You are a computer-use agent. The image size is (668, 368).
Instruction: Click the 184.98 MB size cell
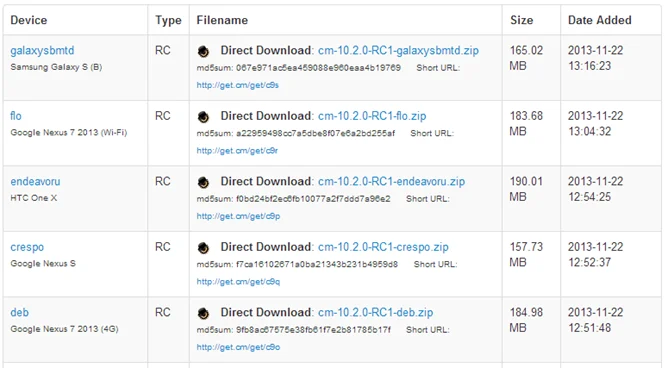coord(526,321)
